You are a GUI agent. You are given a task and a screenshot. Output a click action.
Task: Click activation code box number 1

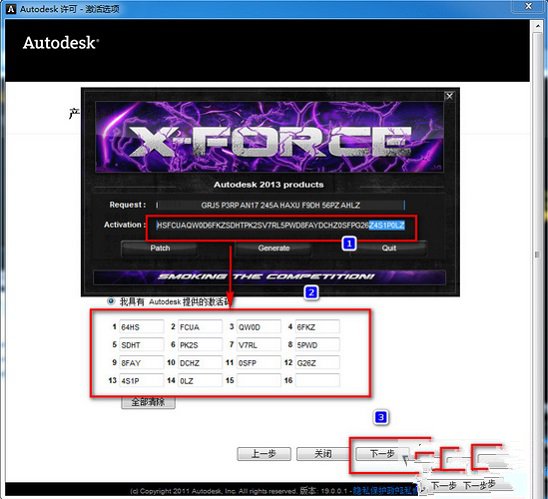(141, 327)
